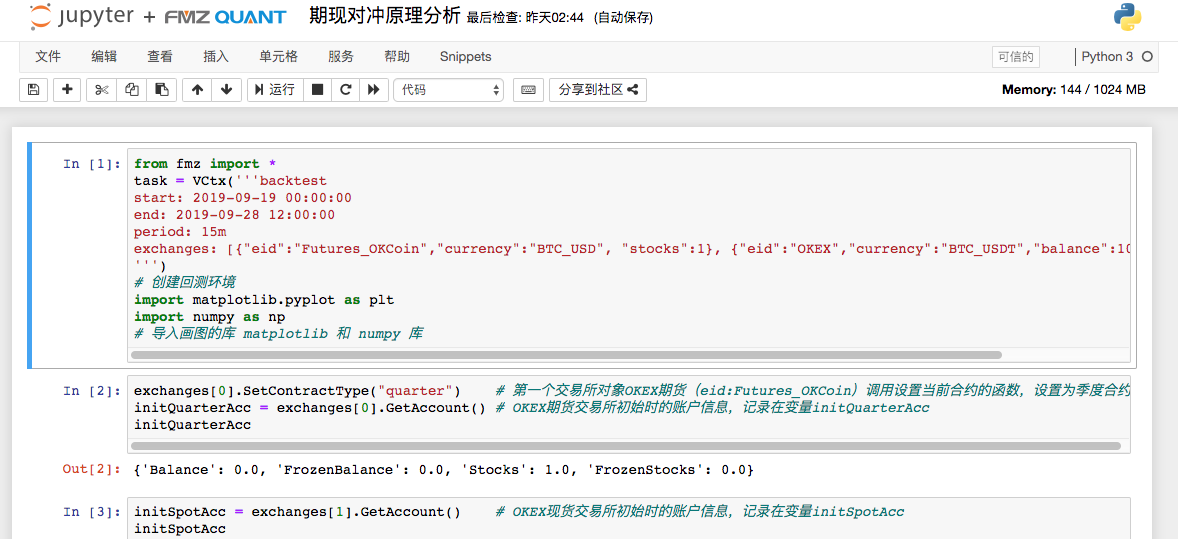Click the 'initSpotAcc' line in cell 3
The height and width of the screenshot is (539, 1178).
[x=180, y=529]
